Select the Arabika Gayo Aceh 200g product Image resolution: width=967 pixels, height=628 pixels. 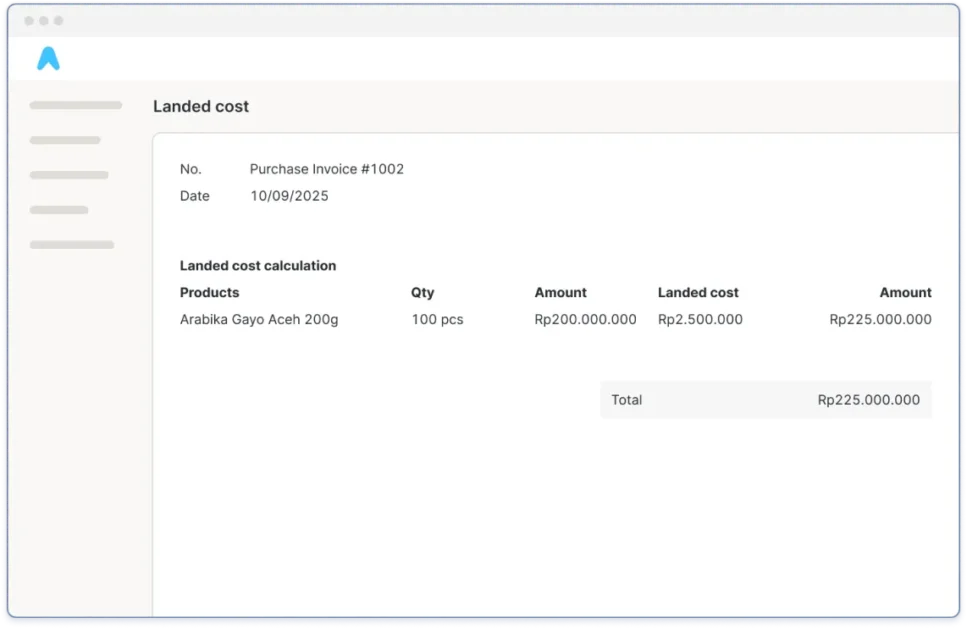259,320
